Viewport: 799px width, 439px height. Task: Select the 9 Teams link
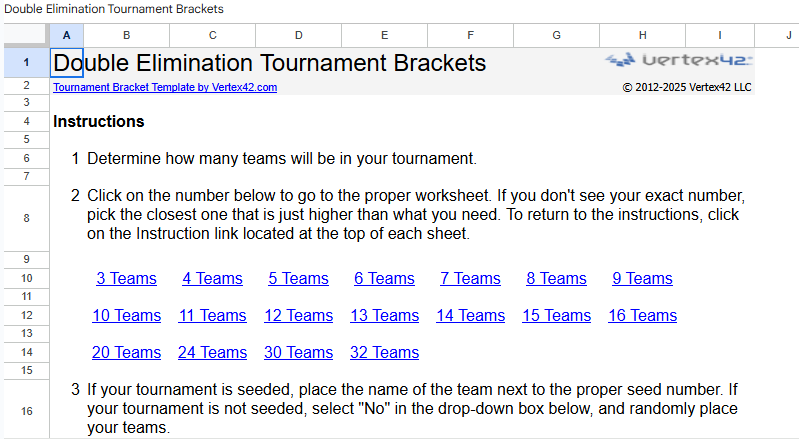pos(642,279)
